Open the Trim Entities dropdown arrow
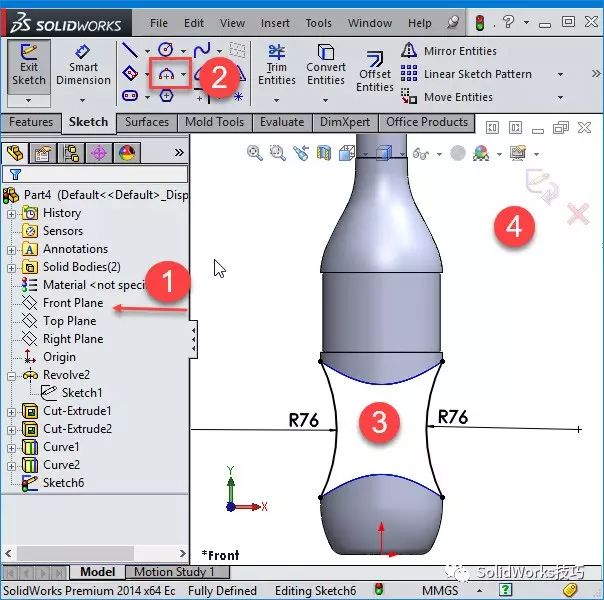Viewport: 604px width, 600px height. click(x=277, y=100)
